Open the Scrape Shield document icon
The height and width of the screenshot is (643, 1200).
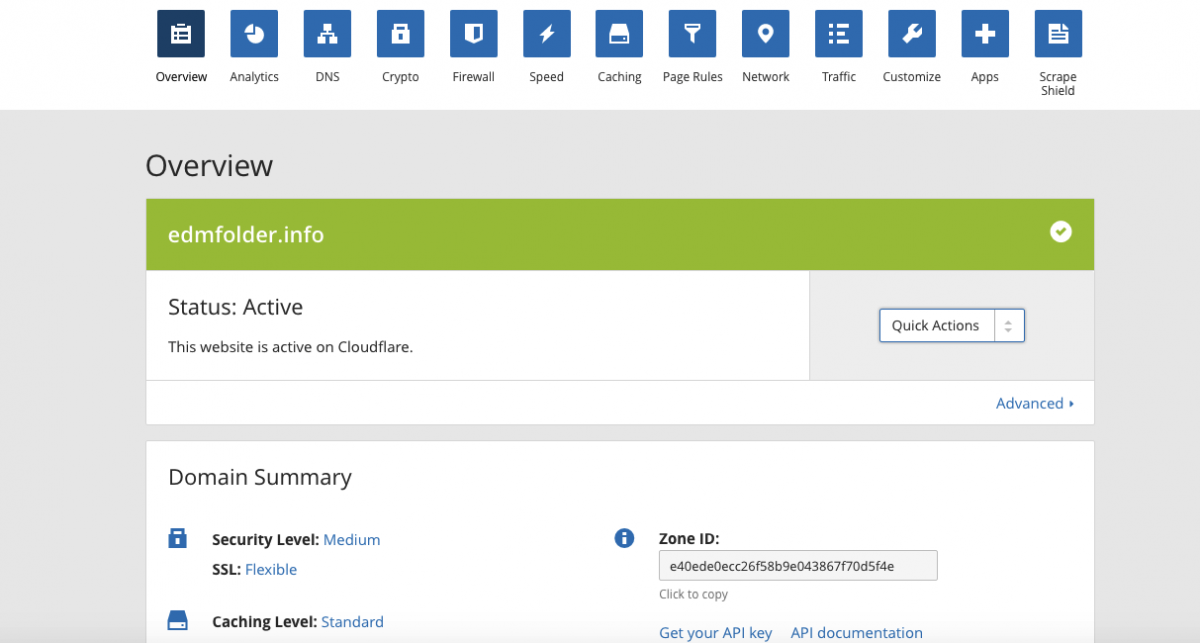tap(1058, 34)
